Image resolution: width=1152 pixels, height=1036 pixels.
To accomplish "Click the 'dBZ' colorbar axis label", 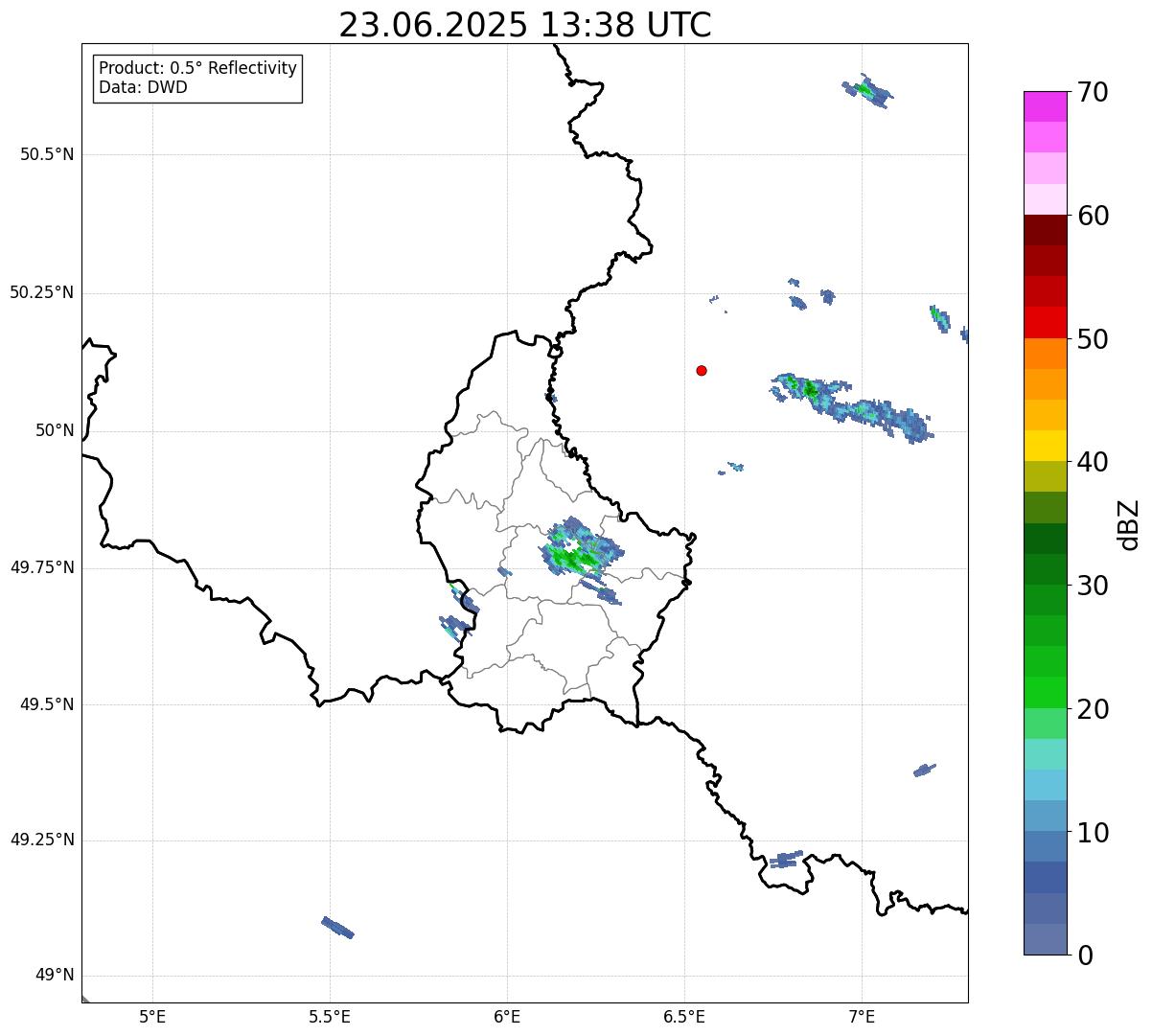I will pyautogui.click(x=1129, y=524).
